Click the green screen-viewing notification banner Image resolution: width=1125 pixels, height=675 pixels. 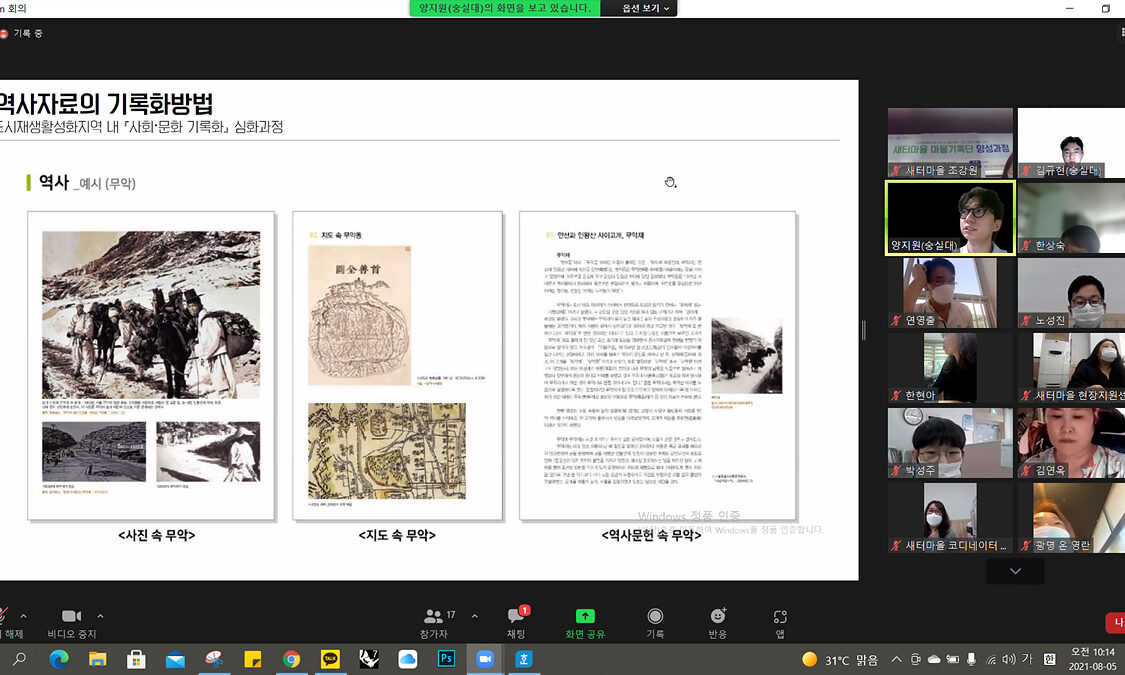pos(505,8)
